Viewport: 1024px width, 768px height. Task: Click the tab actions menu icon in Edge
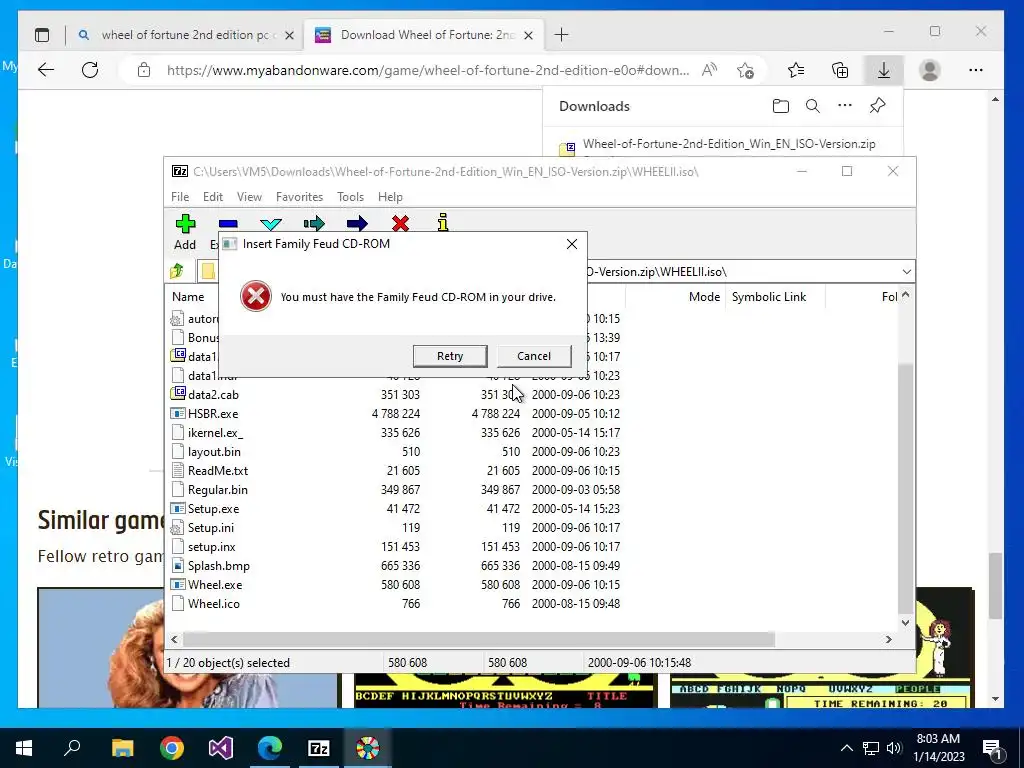point(42,35)
